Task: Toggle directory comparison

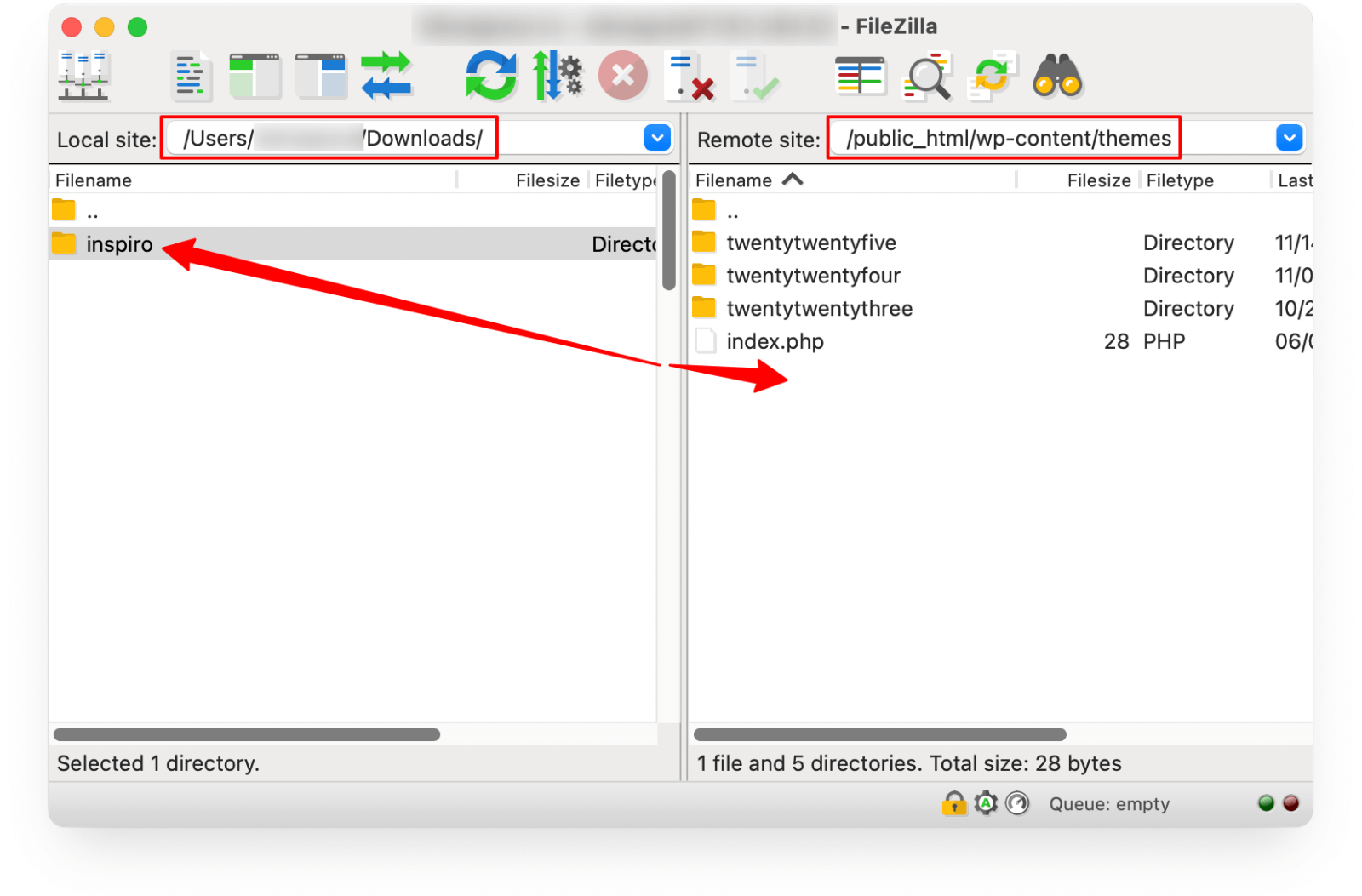Action: 926,76
